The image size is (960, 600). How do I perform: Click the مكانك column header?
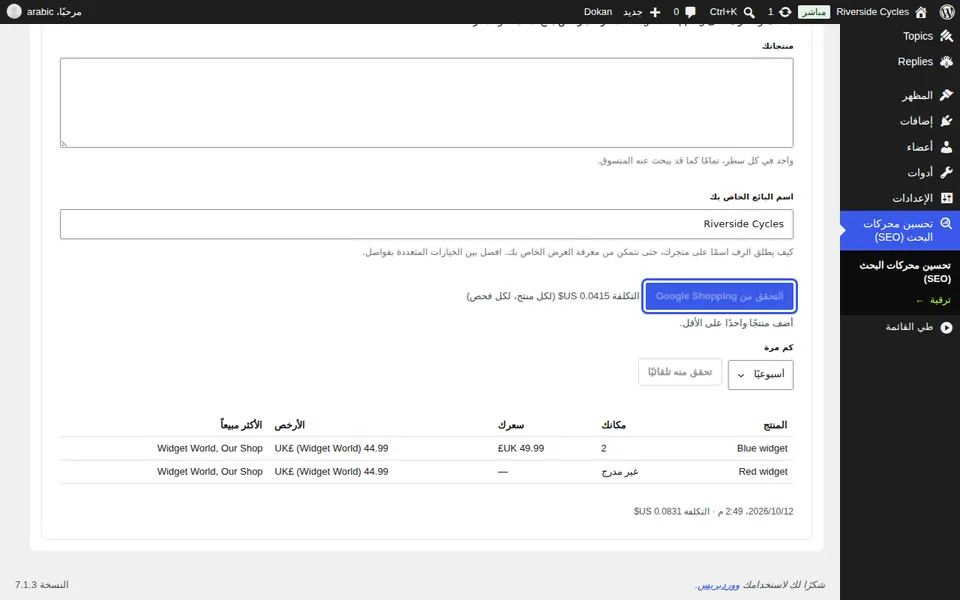(613, 425)
